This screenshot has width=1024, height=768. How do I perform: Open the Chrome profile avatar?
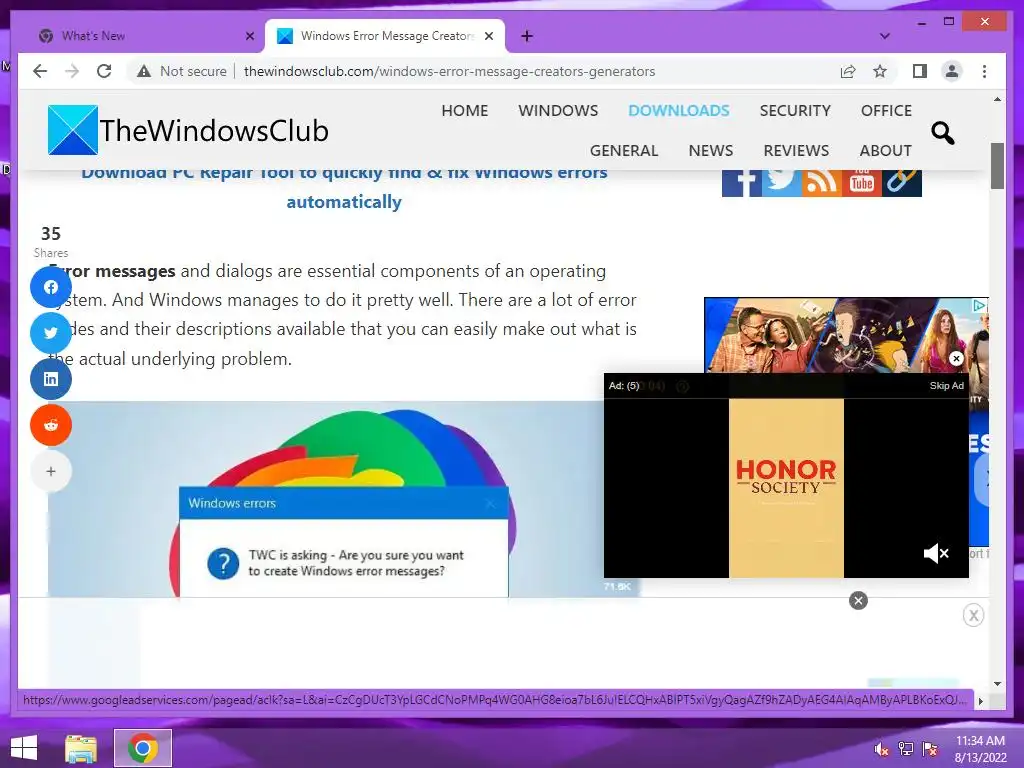click(x=952, y=71)
